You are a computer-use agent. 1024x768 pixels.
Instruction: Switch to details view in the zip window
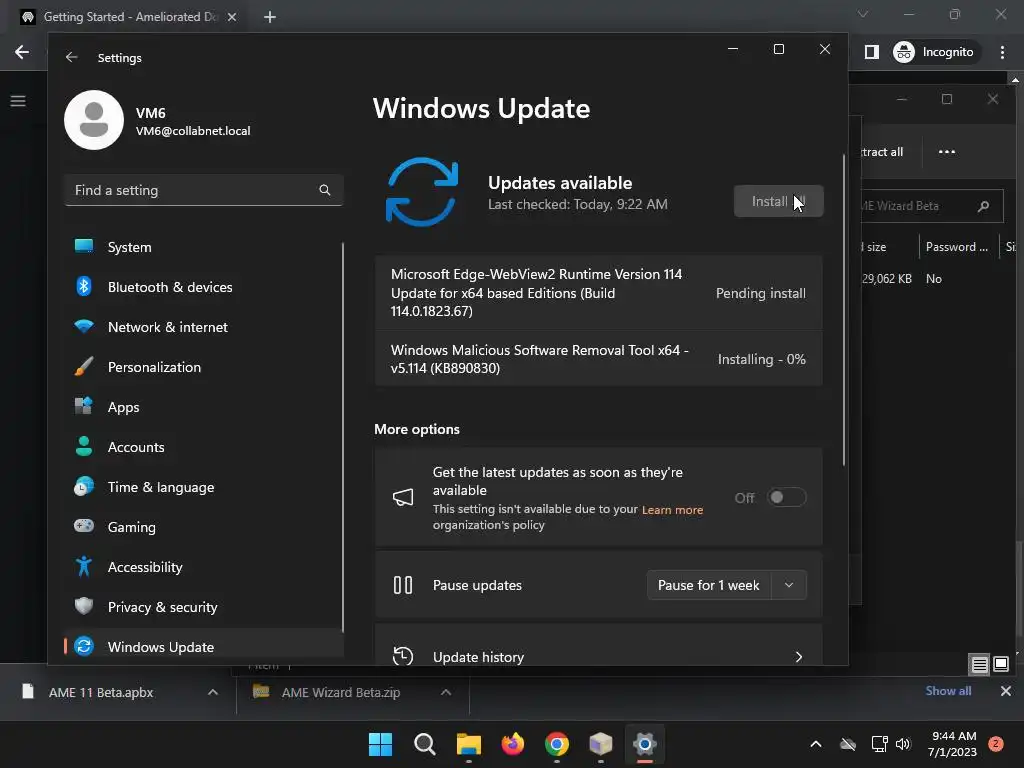[980, 665]
